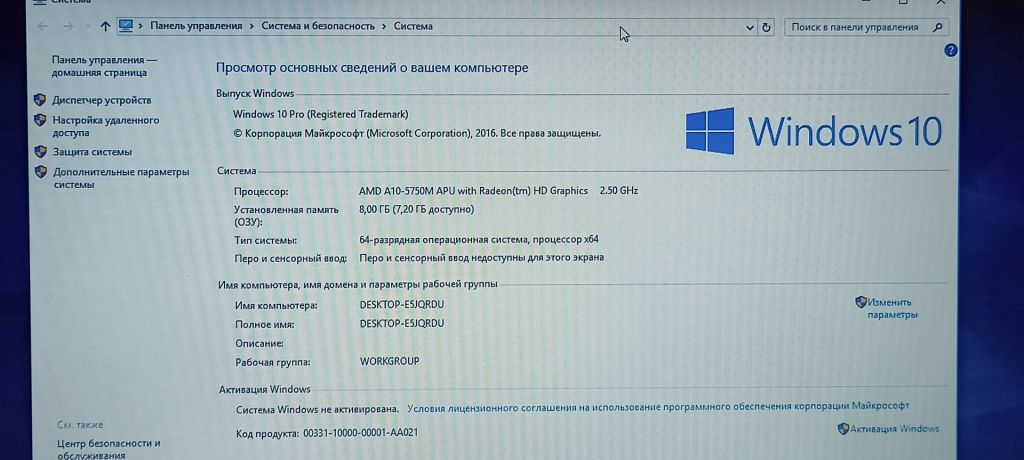
Task: Open 'Панель управления — домашняя страница'
Action: (104, 66)
